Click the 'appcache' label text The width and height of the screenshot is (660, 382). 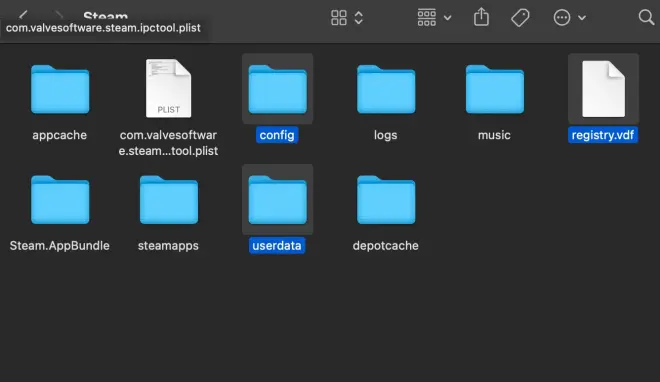click(59, 135)
